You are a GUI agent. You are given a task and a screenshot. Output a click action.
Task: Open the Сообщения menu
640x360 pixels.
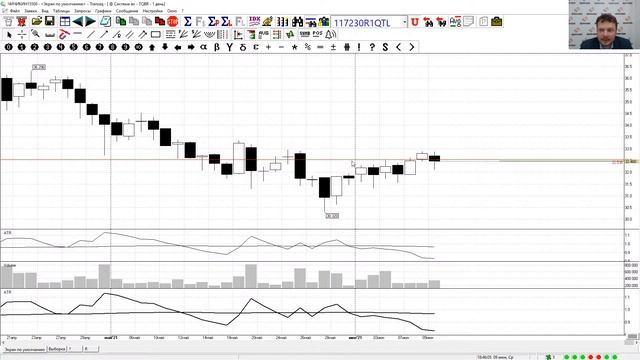click(x=127, y=11)
